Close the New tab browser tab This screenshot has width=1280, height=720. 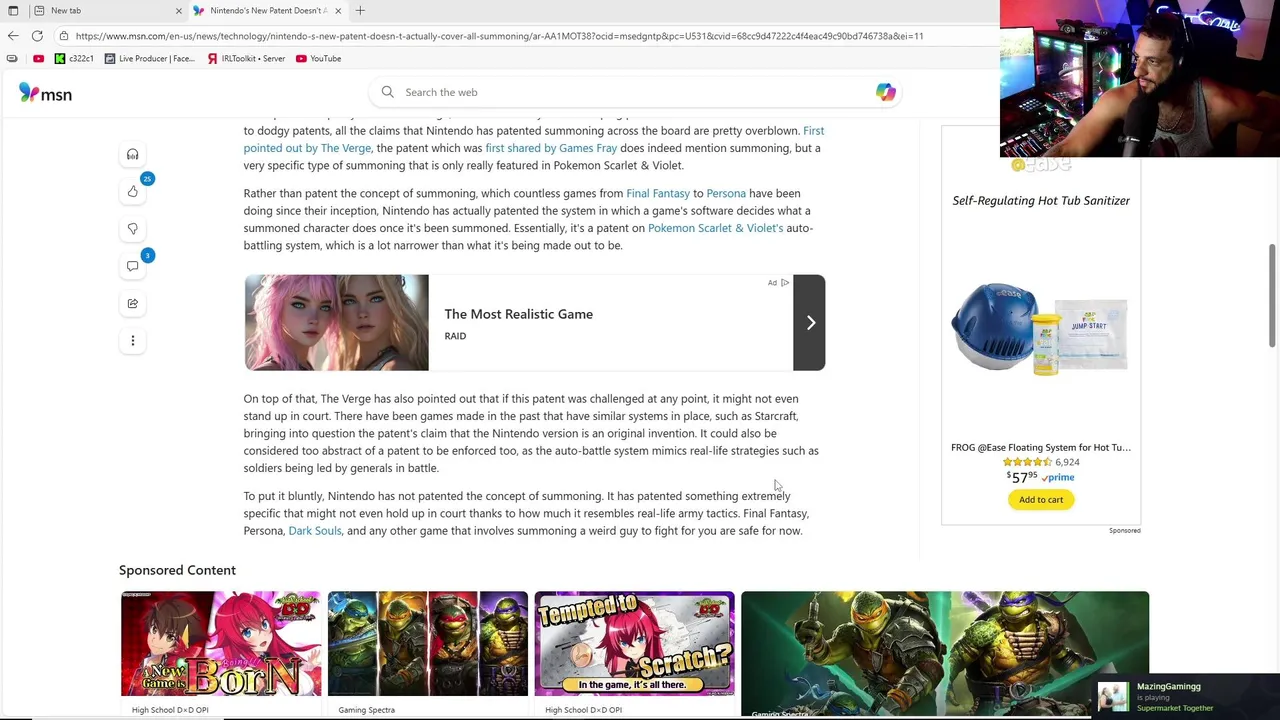click(x=179, y=11)
